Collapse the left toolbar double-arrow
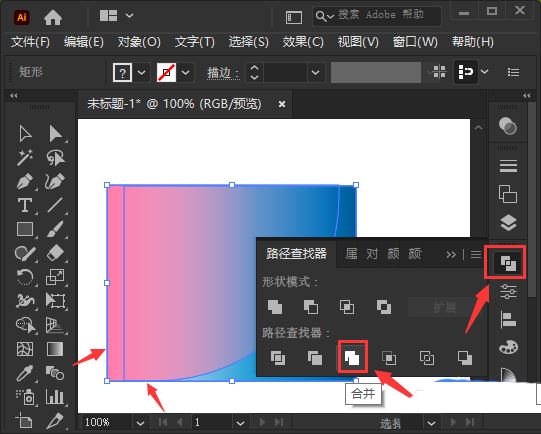 click(14, 96)
